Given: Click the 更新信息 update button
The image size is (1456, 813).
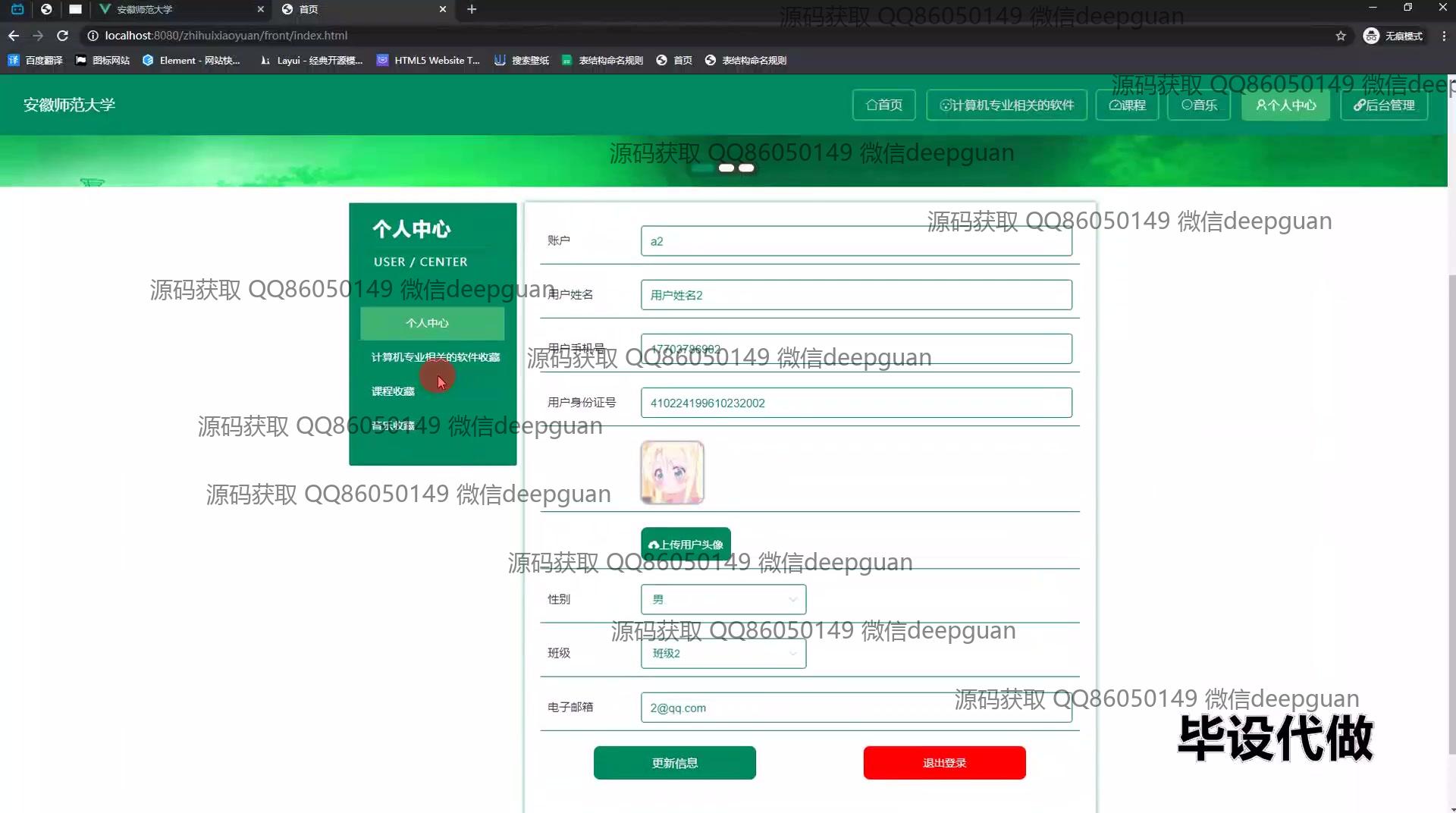Looking at the screenshot, I should 674,762.
